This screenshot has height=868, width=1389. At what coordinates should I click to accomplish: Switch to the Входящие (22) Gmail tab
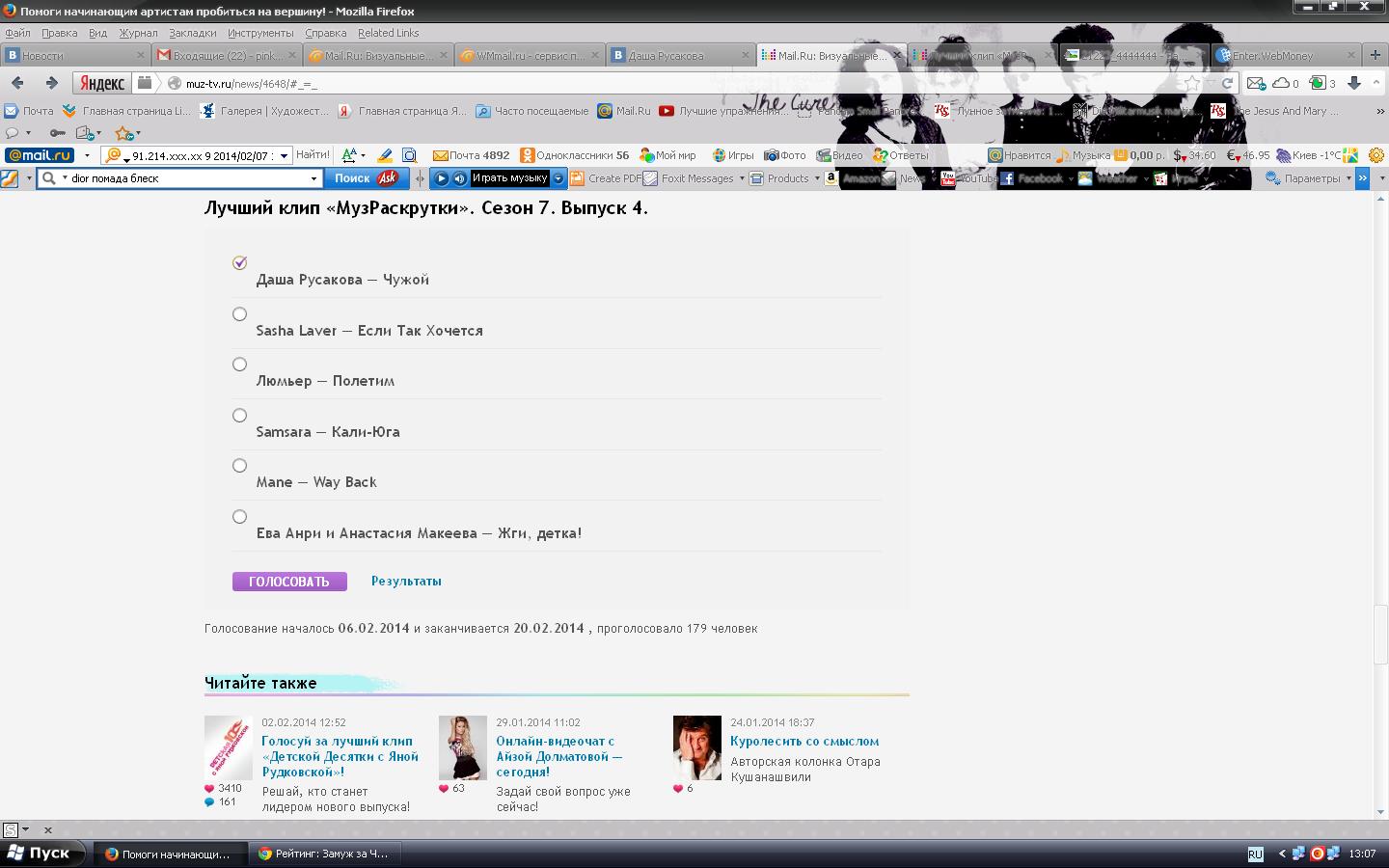227,55
